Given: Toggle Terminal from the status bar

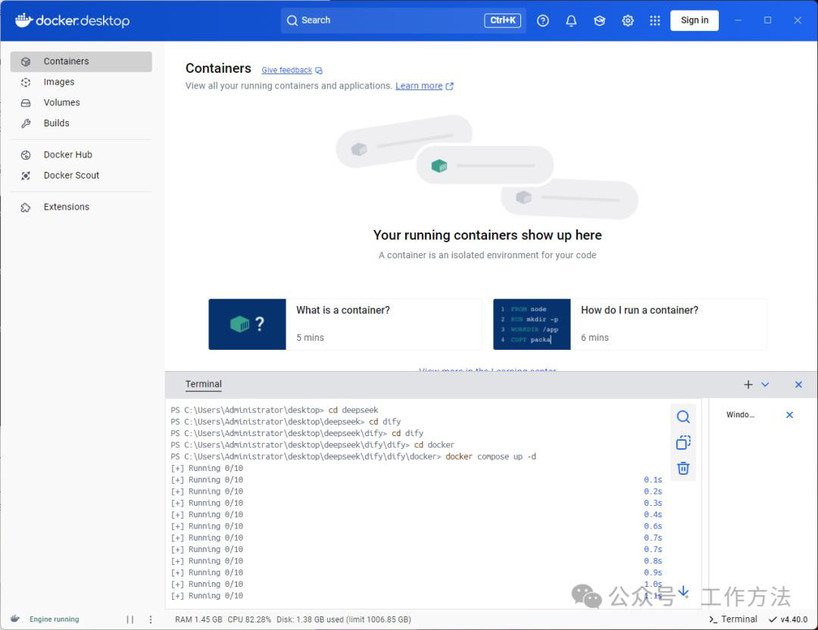Looking at the screenshot, I should coord(733,619).
